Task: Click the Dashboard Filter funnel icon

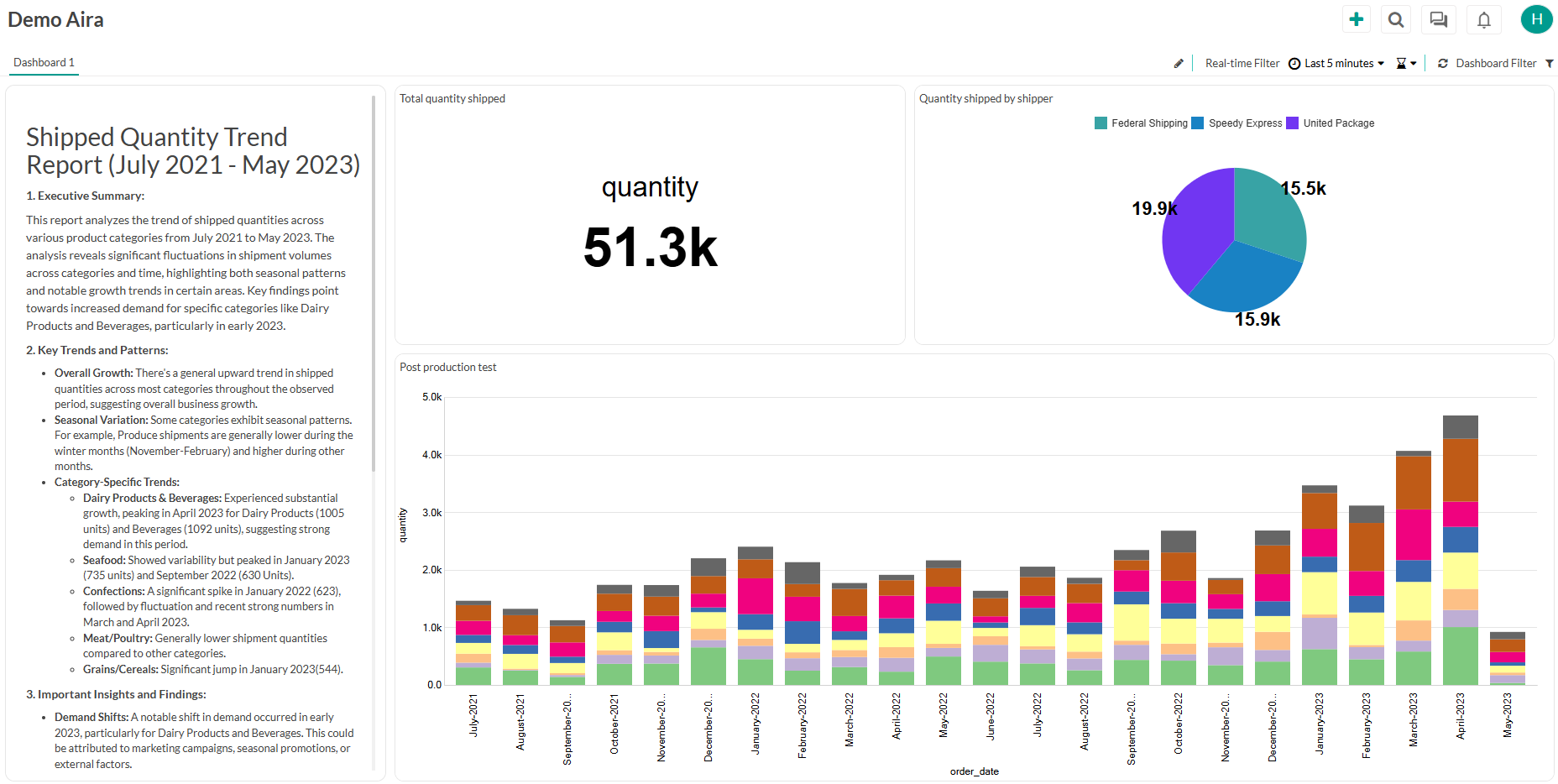Action: [1550, 63]
